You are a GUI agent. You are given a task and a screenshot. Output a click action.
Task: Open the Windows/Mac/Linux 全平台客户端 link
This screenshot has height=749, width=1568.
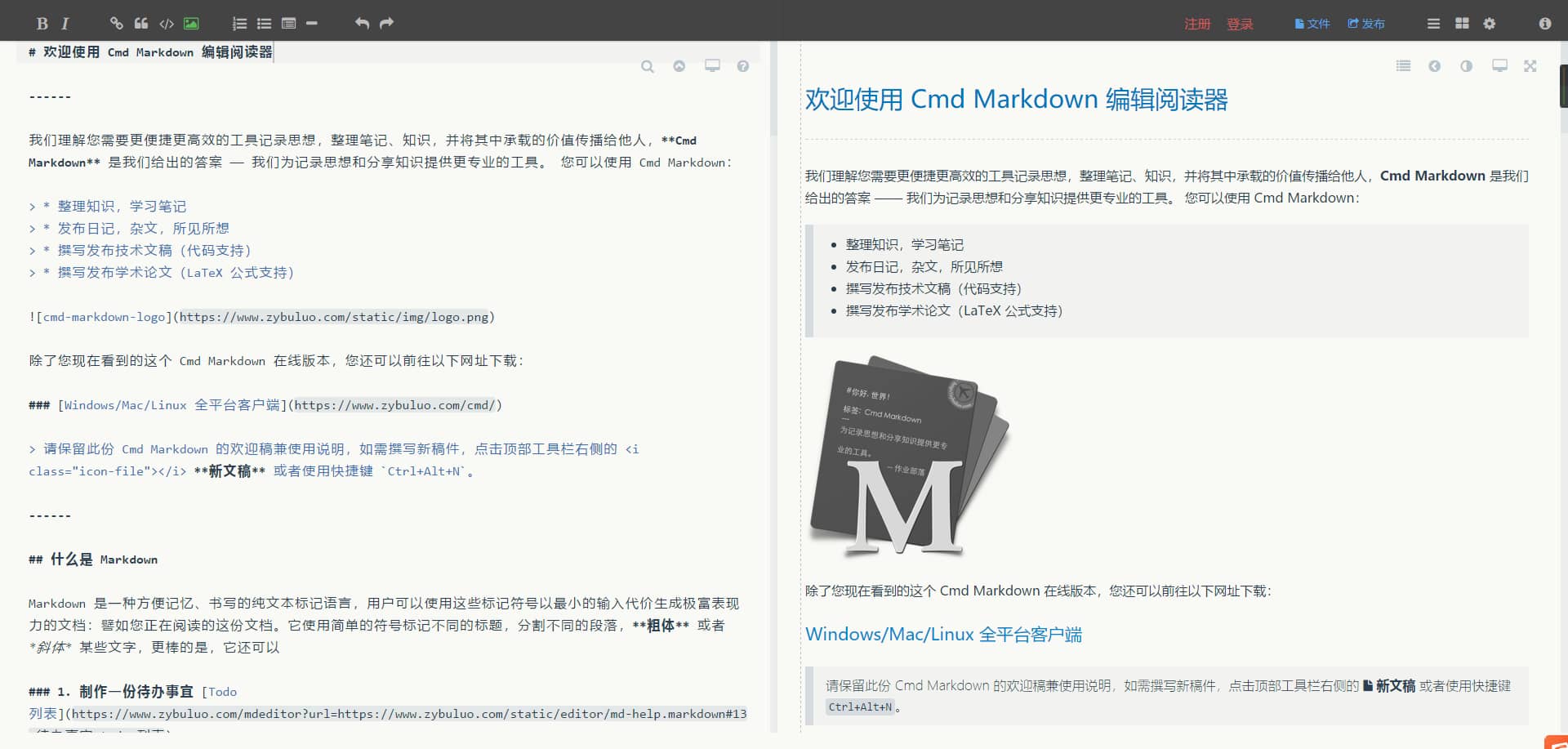[x=943, y=634]
